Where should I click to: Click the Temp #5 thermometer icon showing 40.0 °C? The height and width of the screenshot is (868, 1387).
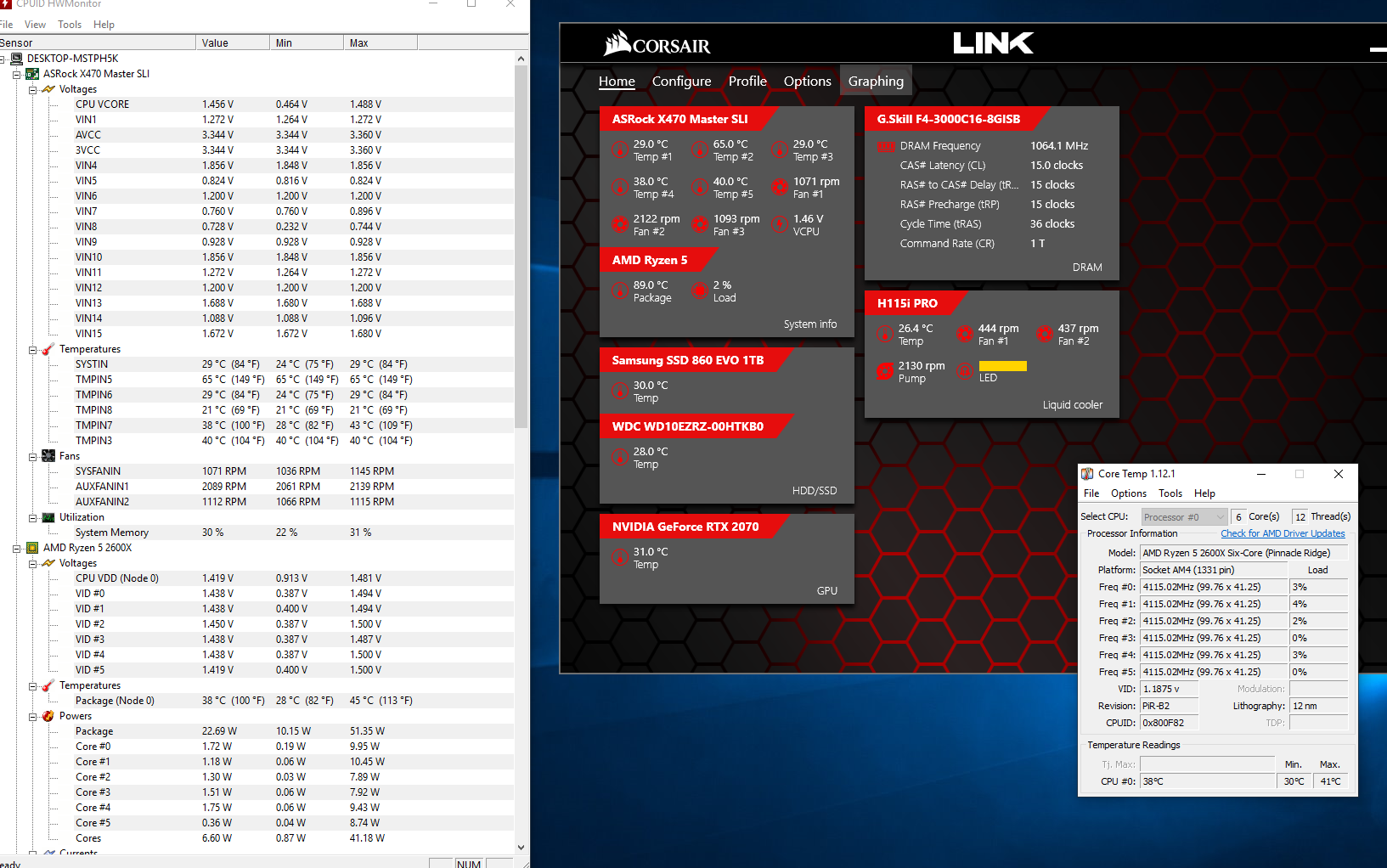coord(699,188)
